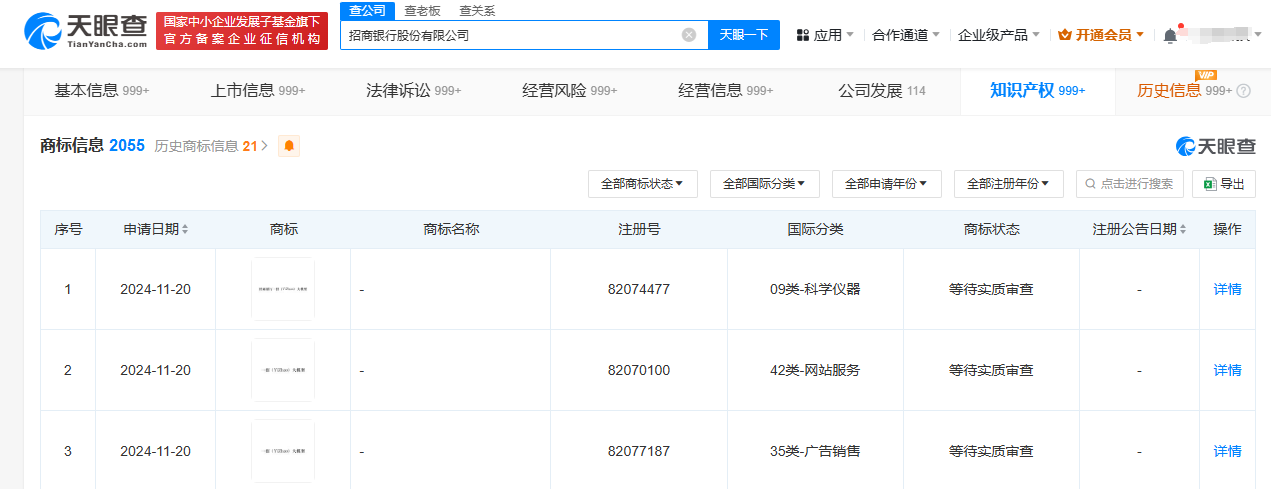The width and height of the screenshot is (1271, 489).
Task: Click registration number 82074477
Action: pos(639,290)
